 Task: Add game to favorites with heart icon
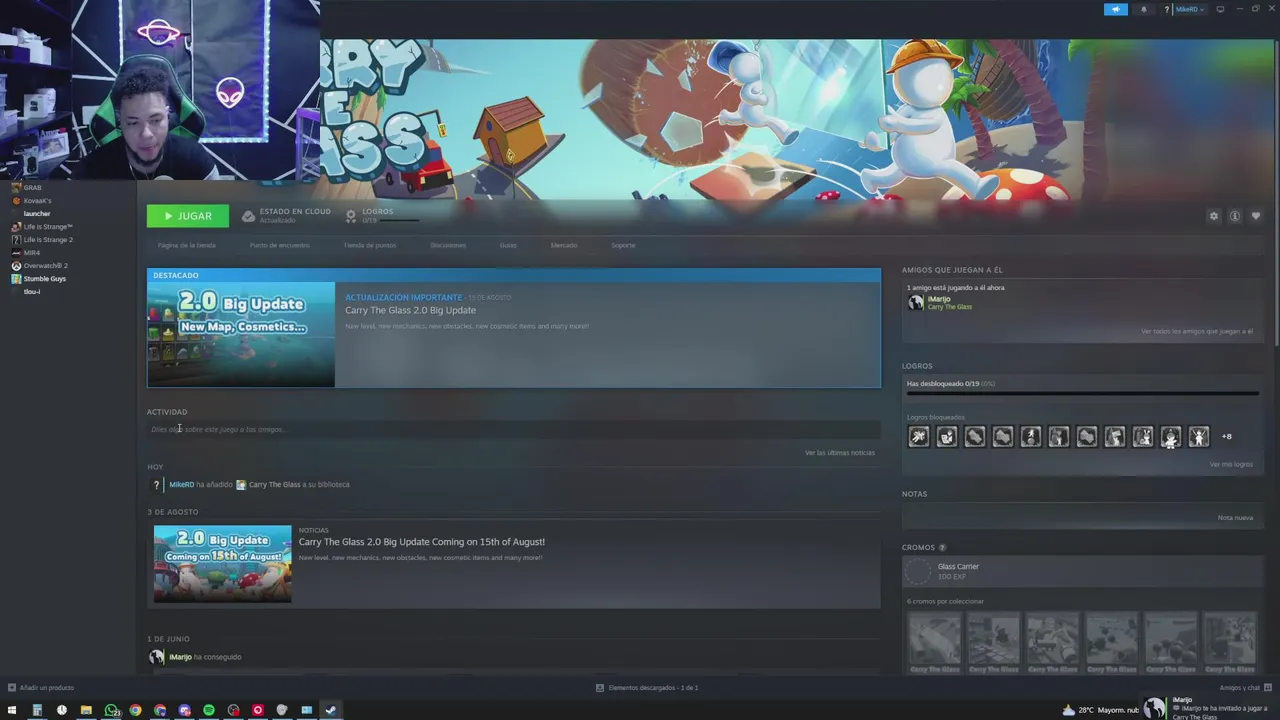pyautogui.click(x=1256, y=216)
